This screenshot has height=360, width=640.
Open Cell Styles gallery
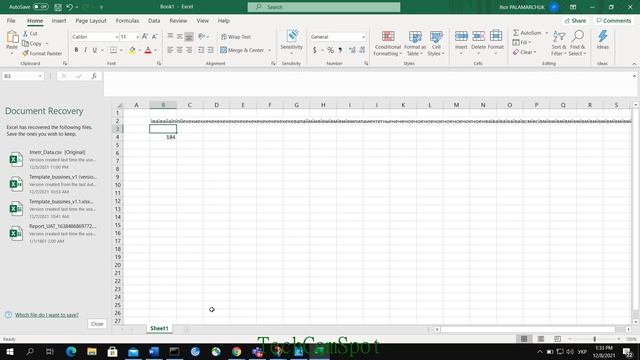(x=436, y=43)
